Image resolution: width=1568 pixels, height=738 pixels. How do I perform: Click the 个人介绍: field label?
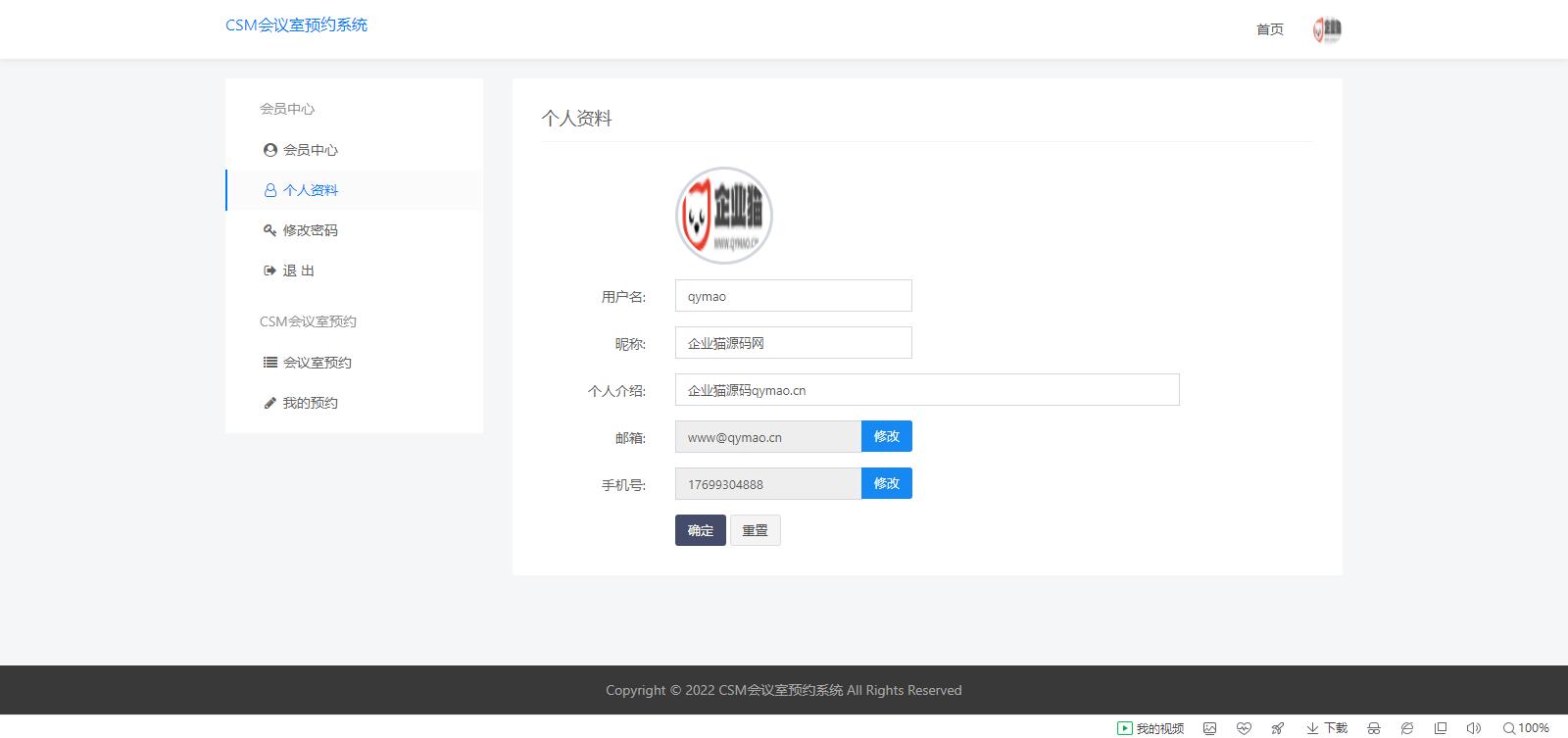[x=616, y=391]
